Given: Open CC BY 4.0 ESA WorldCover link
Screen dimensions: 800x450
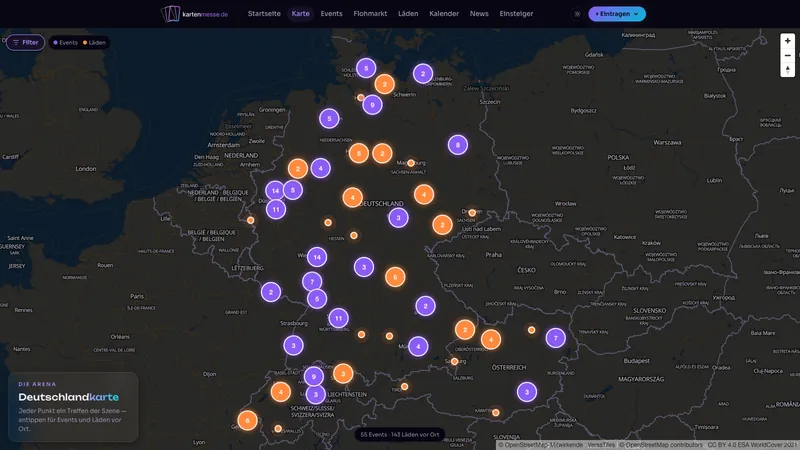Looking at the screenshot, I should (x=753, y=445).
